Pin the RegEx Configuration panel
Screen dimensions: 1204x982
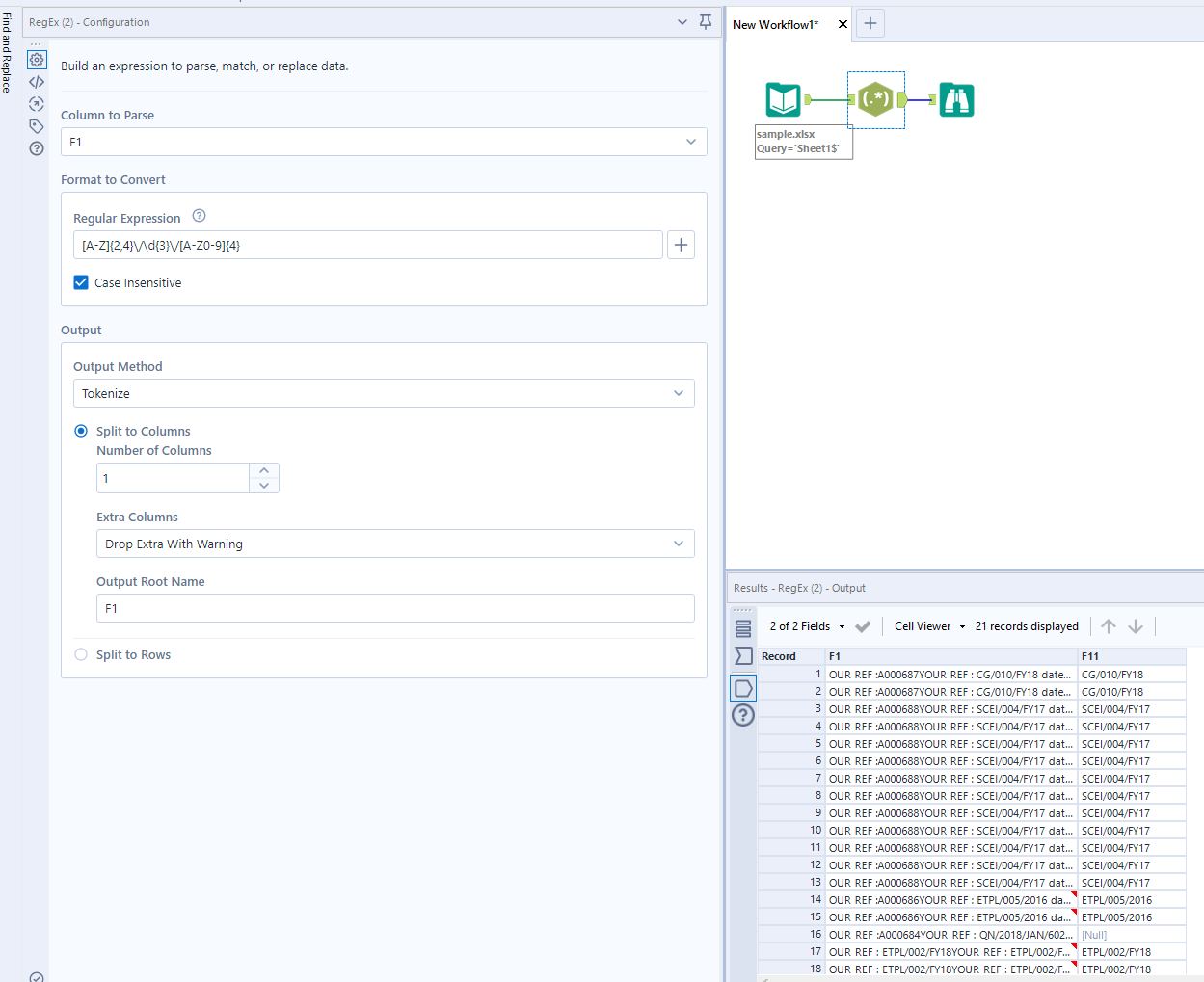click(705, 21)
